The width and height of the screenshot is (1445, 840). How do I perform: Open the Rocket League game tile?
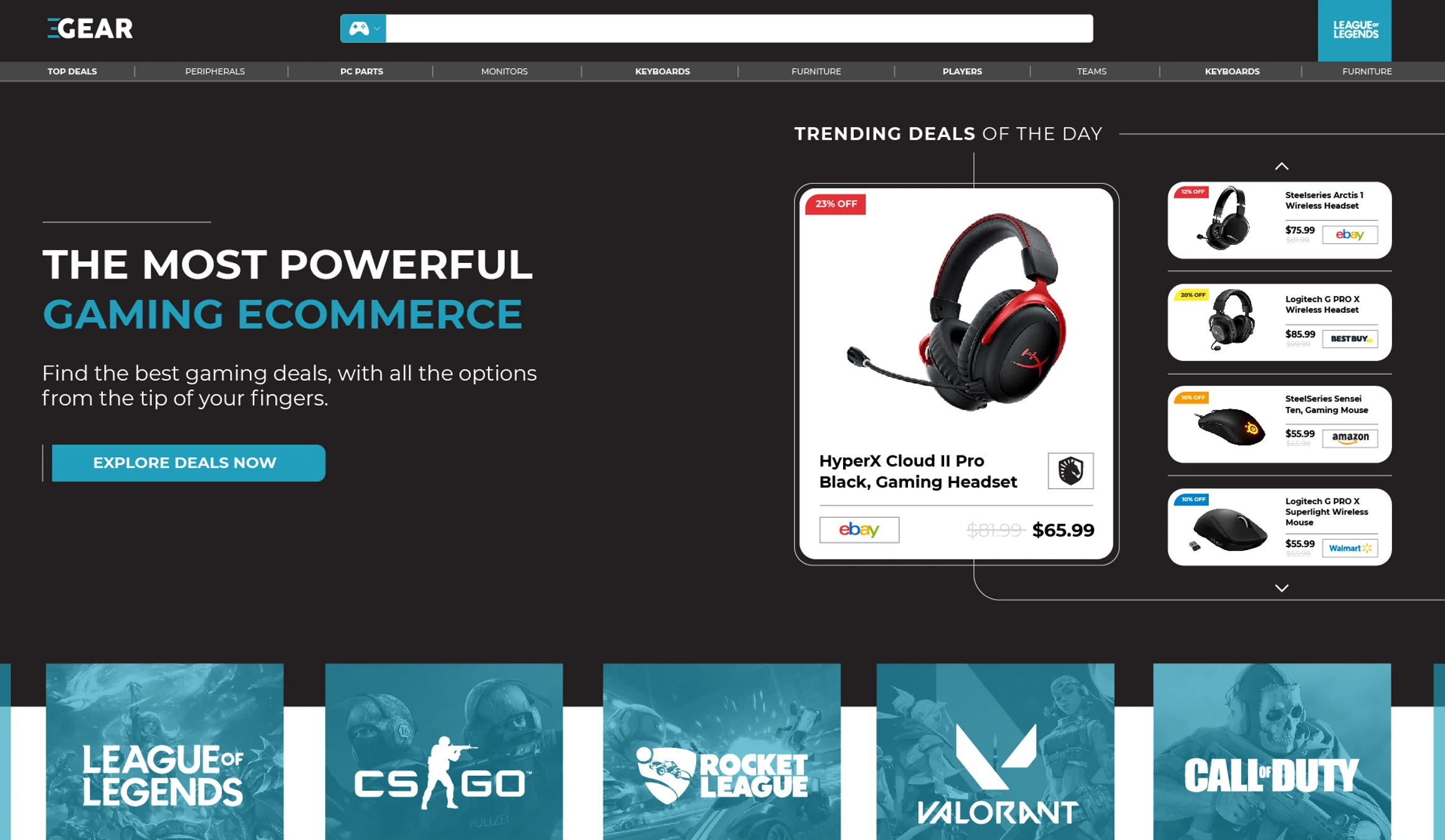722,752
